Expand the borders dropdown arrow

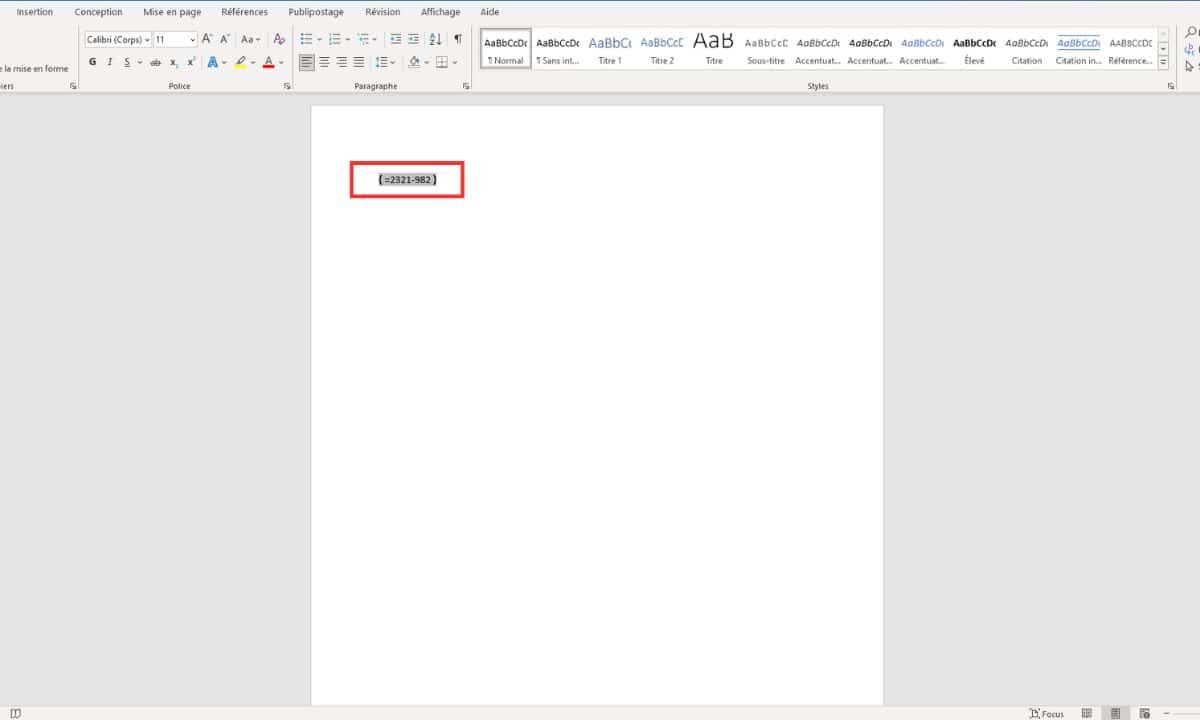pos(454,62)
